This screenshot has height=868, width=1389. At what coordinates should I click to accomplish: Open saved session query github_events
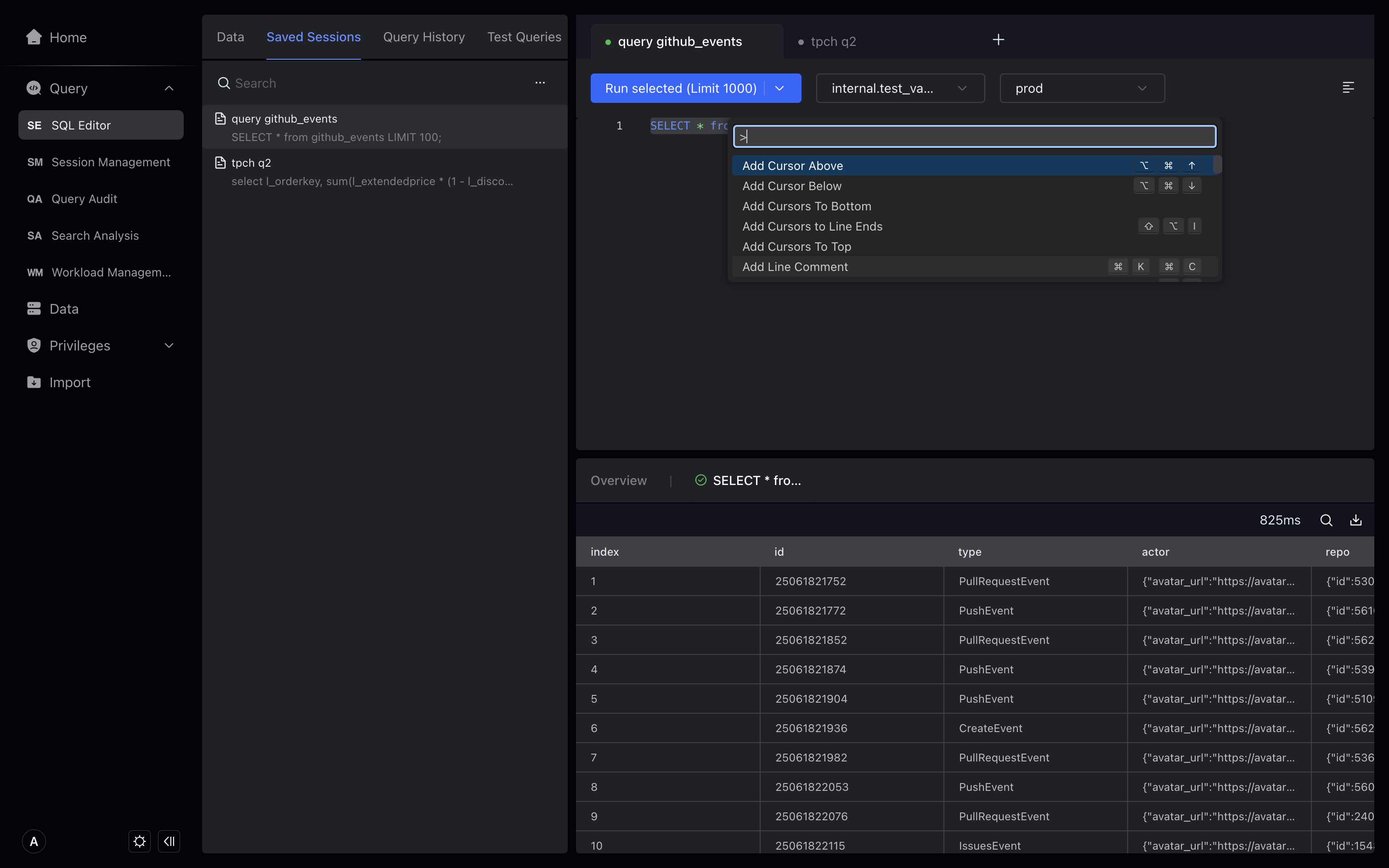click(x=384, y=128)
